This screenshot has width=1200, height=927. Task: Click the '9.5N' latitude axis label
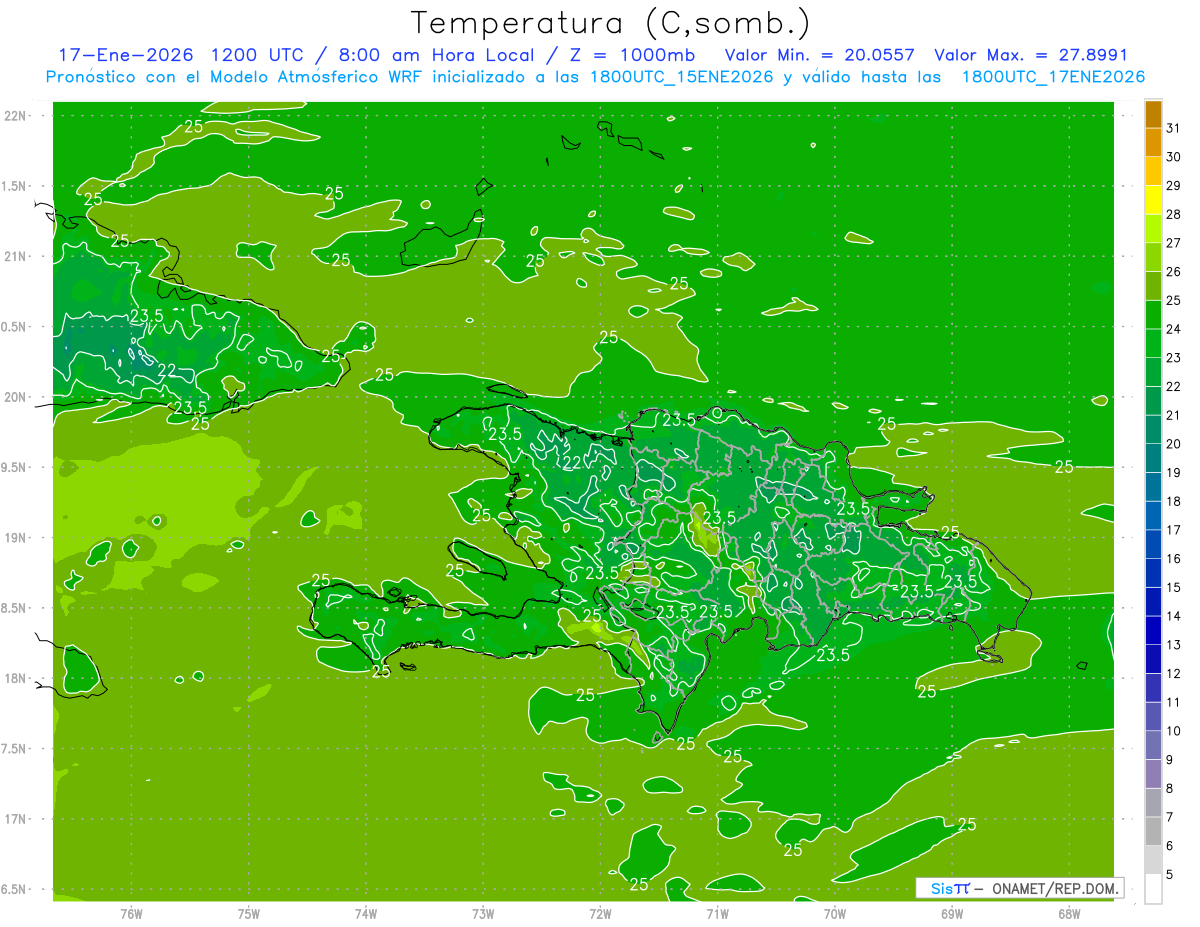click(15, 467)
